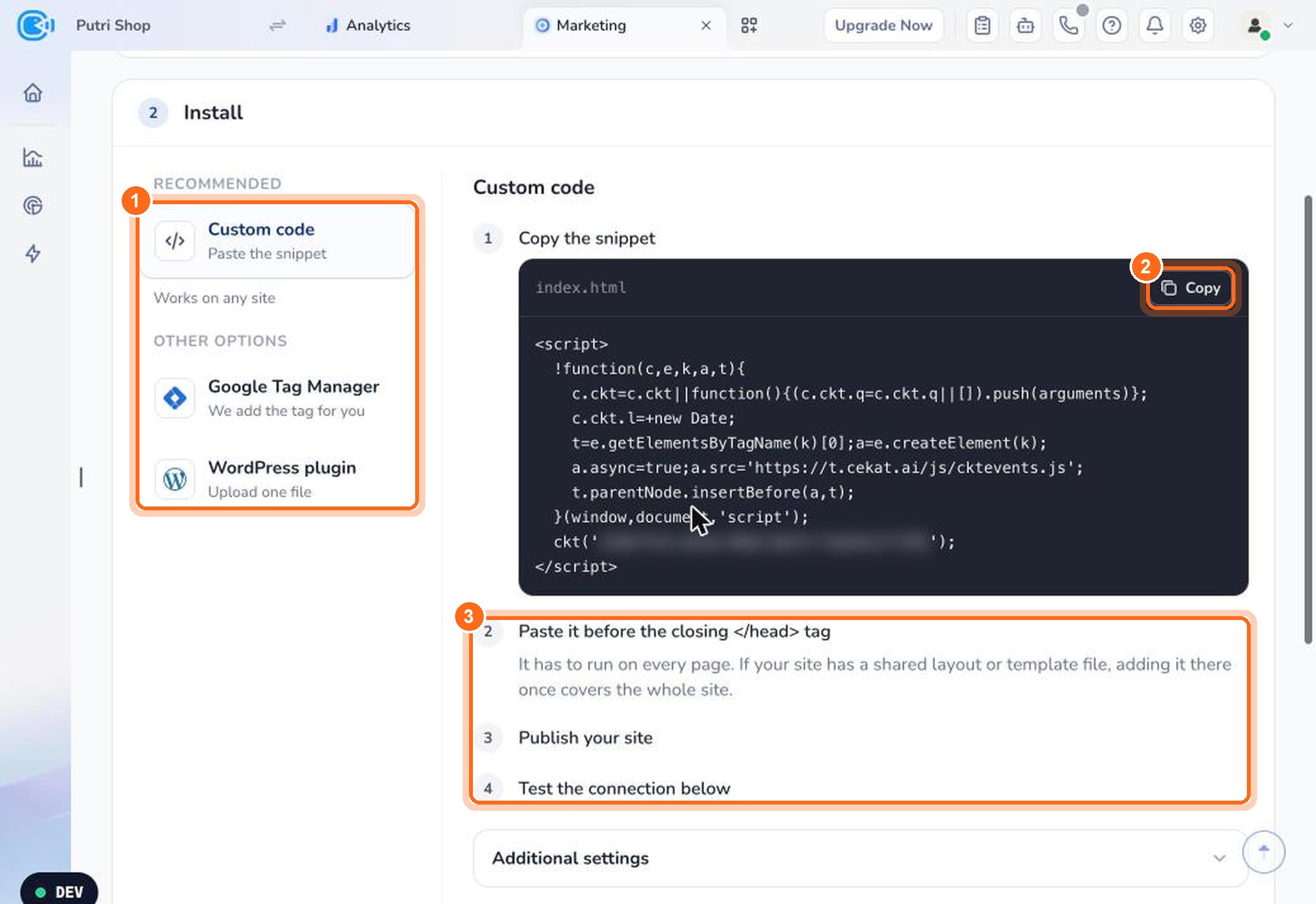Open the add-apps grid icon

[x=749, y=25]
